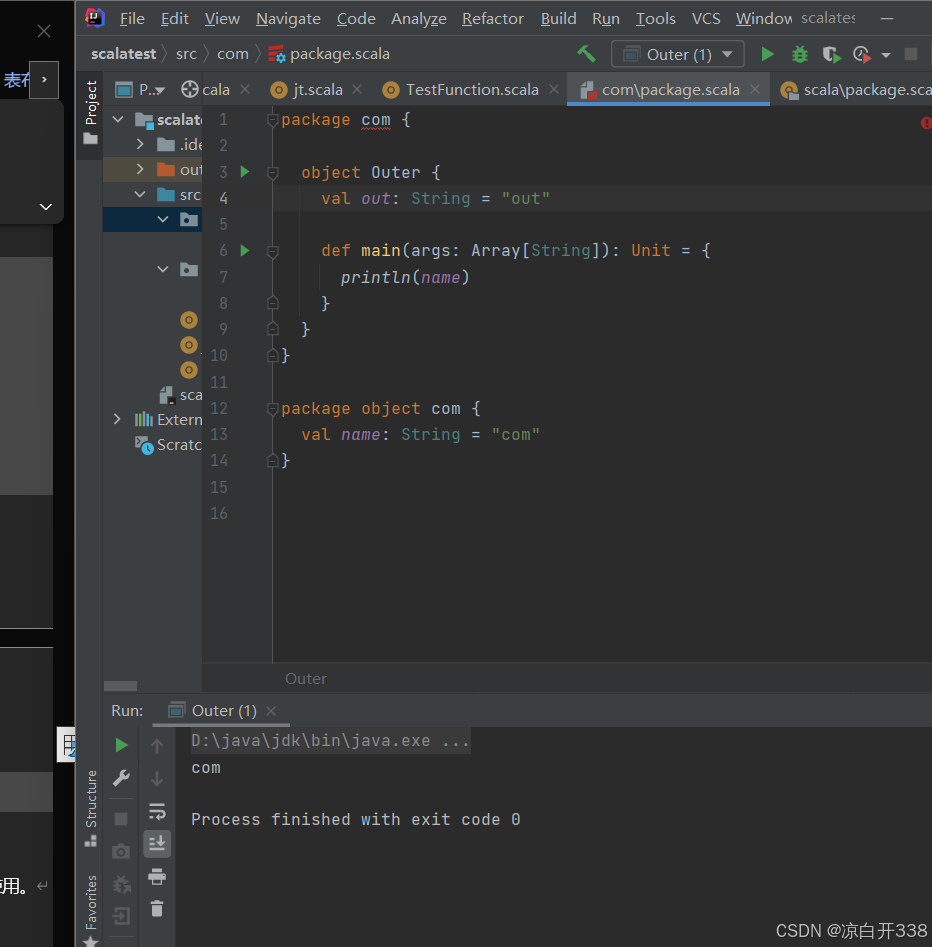Click the src breadcrumb
This screenshot has height=947, width=932.
click(x=186, y=54)
